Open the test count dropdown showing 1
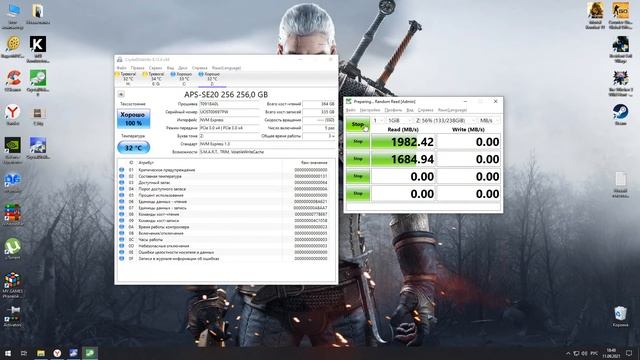640x360 pixels. point(378,120)
